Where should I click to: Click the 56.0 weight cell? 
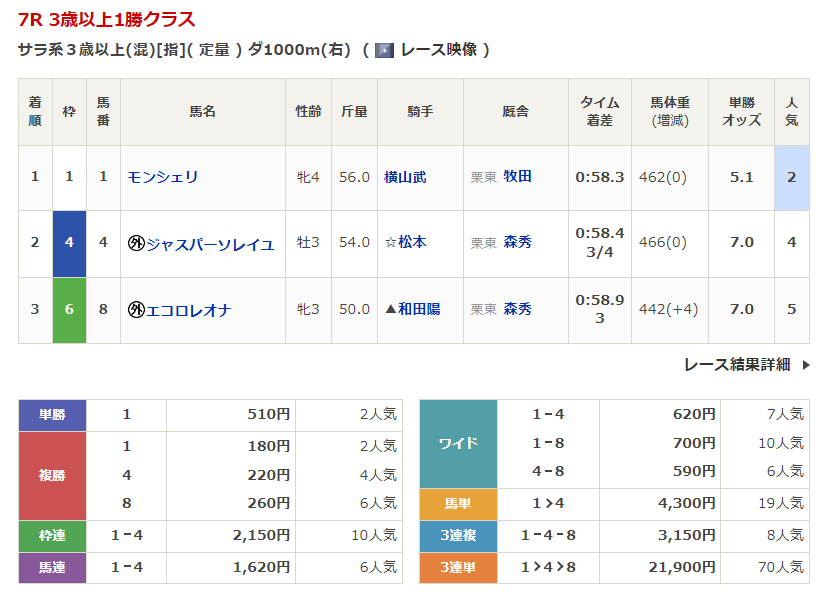pyautogui.click(x=355, y=177)
